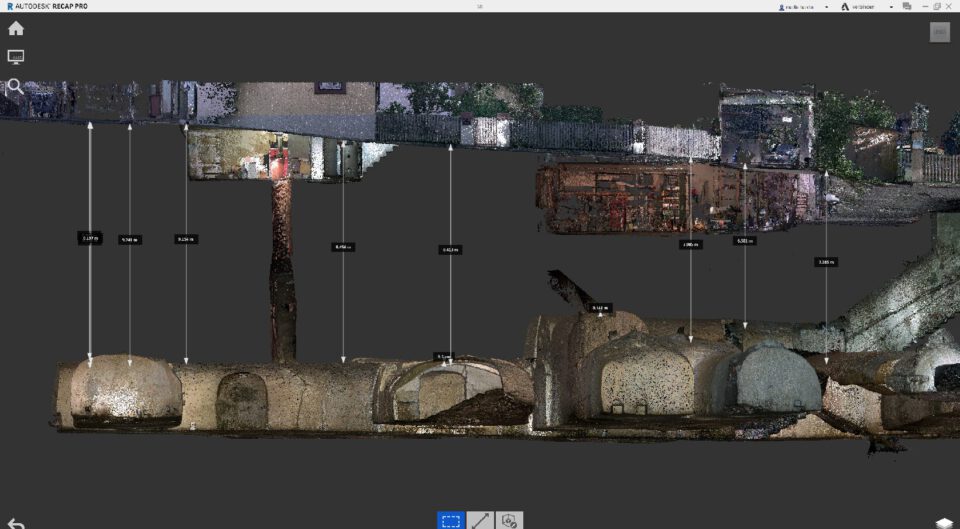Image resolution: width=960 pixels, height=529 pixels.
Task: Click the user profile avatar icon
Action: click(x=782, y=7)
